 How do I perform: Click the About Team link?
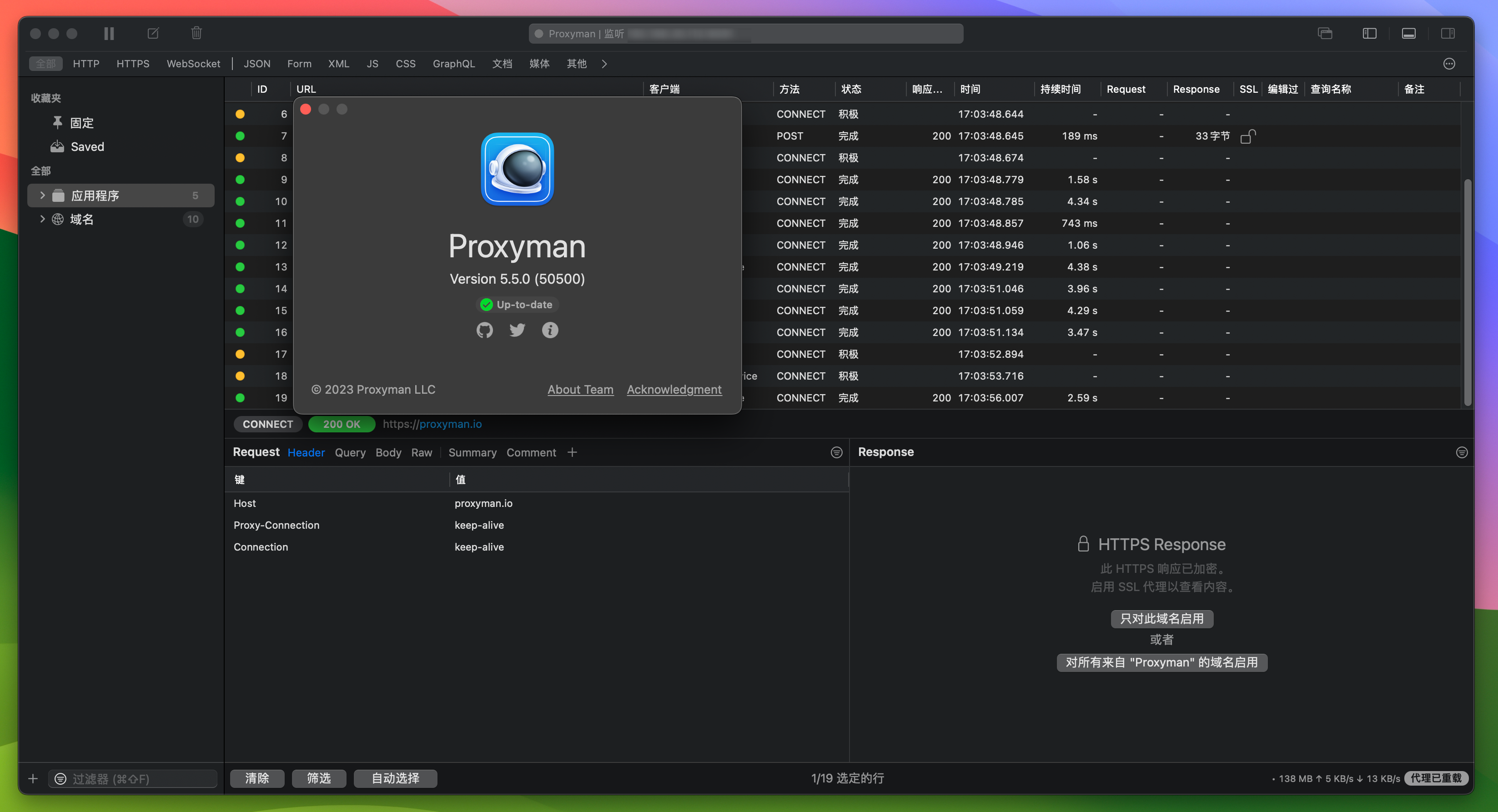click(x=580, y=389)
